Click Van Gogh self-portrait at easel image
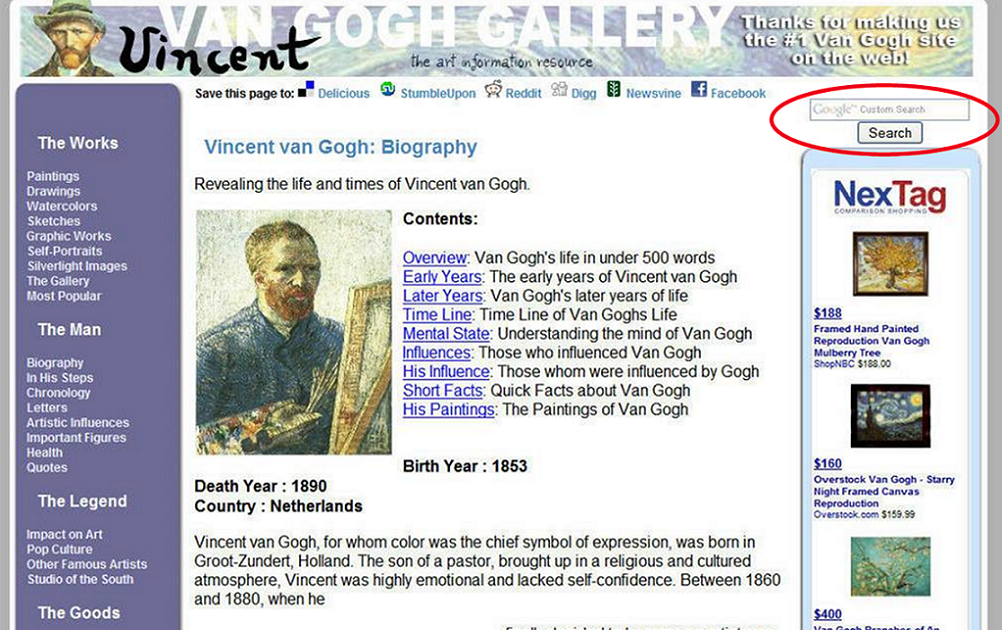 (294, 332)
